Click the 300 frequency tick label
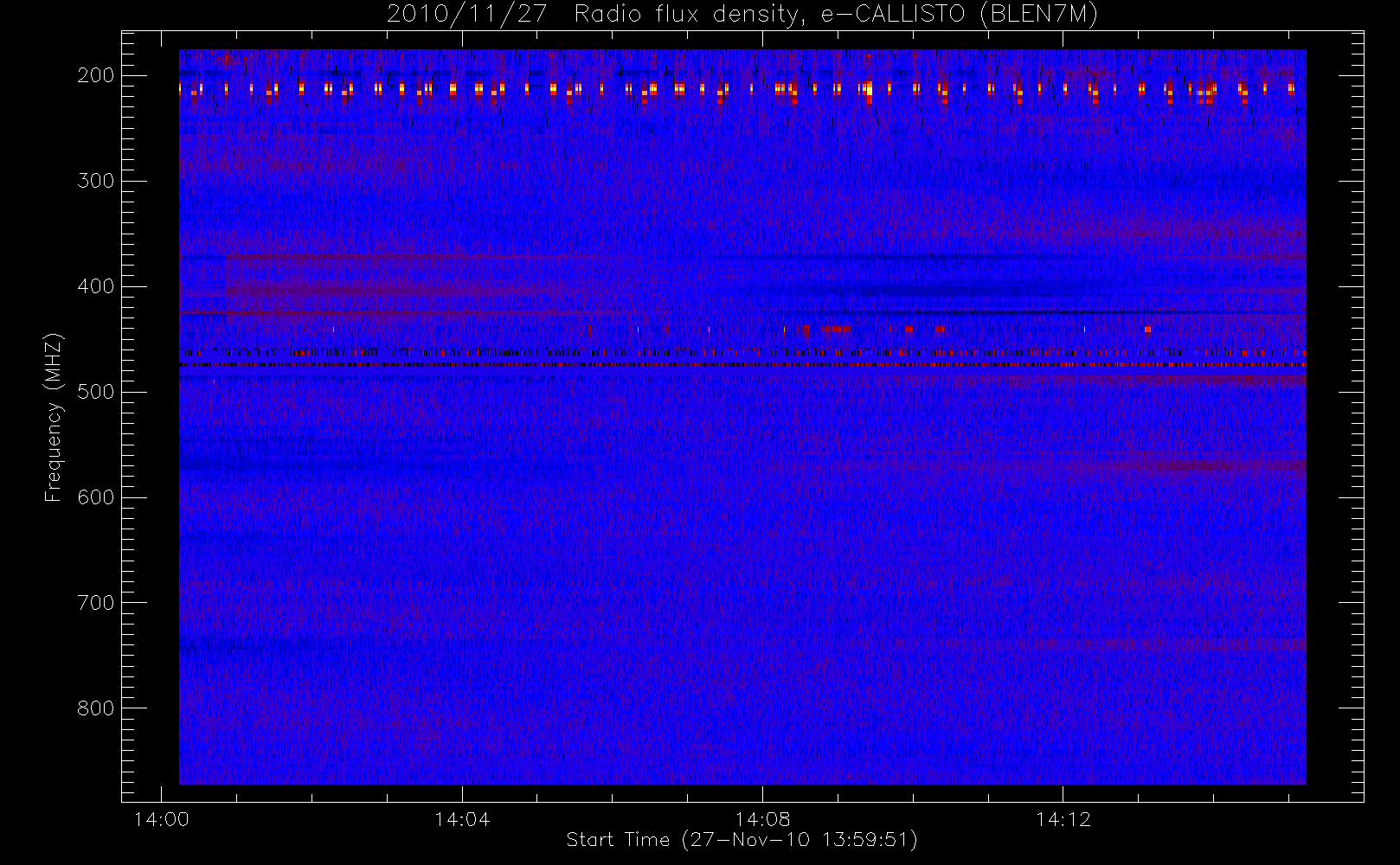The width and height of the screenshot is (1400, 865). click(x=96, y=181)
